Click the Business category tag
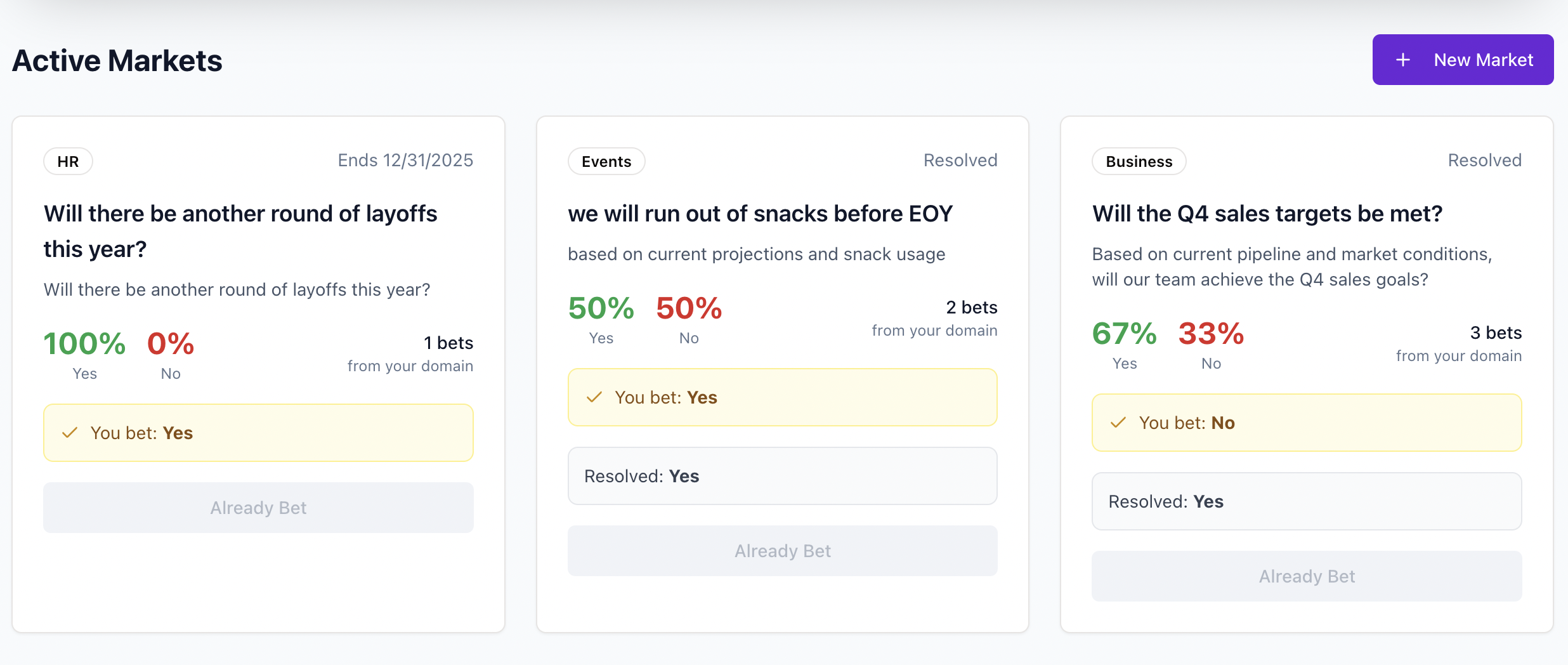1568x665 pixels. pyautogui.click(x=1139, y=161)
